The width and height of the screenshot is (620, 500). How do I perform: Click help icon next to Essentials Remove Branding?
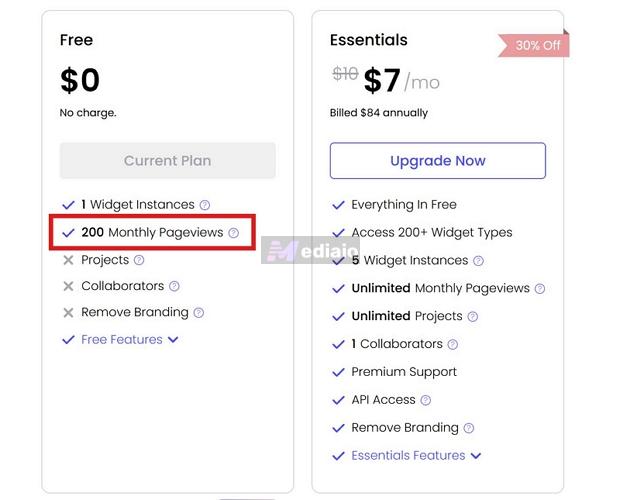469,429
